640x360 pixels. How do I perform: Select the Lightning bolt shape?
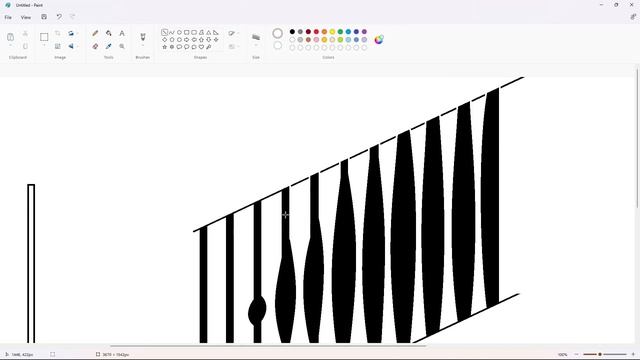tap(209, 47)
